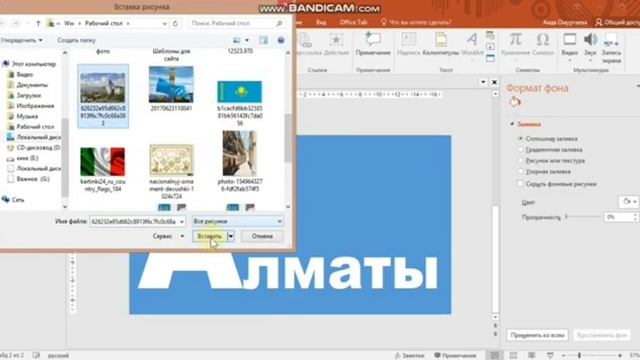The height and width of the screenshot is (360, 640).
Task: Select Сплошная заливка radio option
Action: (x=520, y=139)
